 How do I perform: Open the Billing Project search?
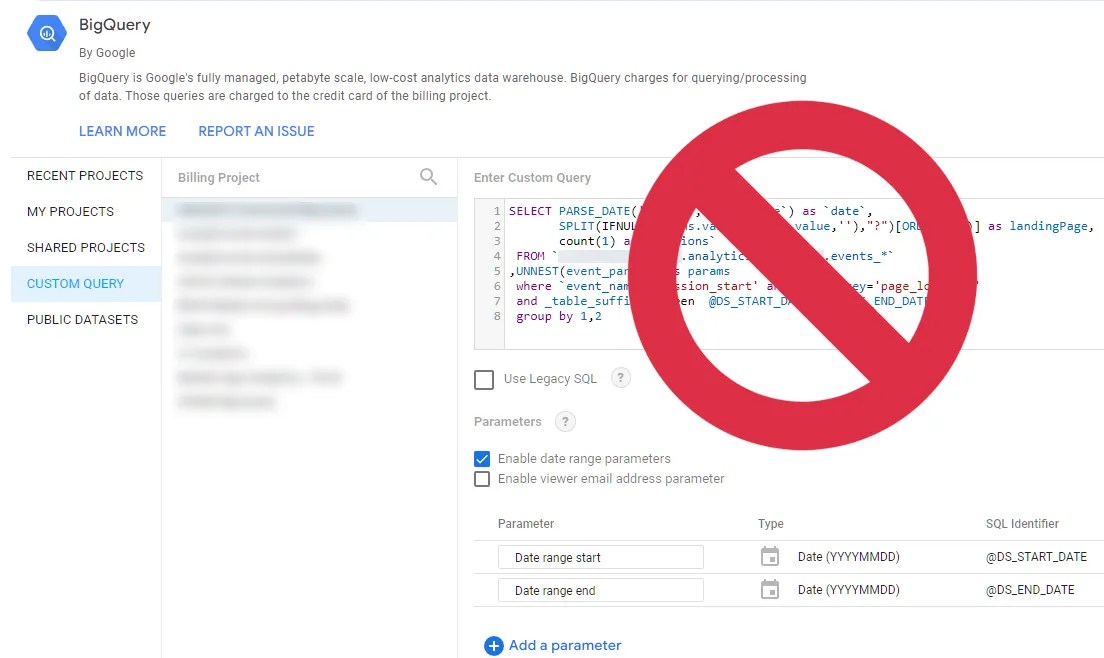428,176
